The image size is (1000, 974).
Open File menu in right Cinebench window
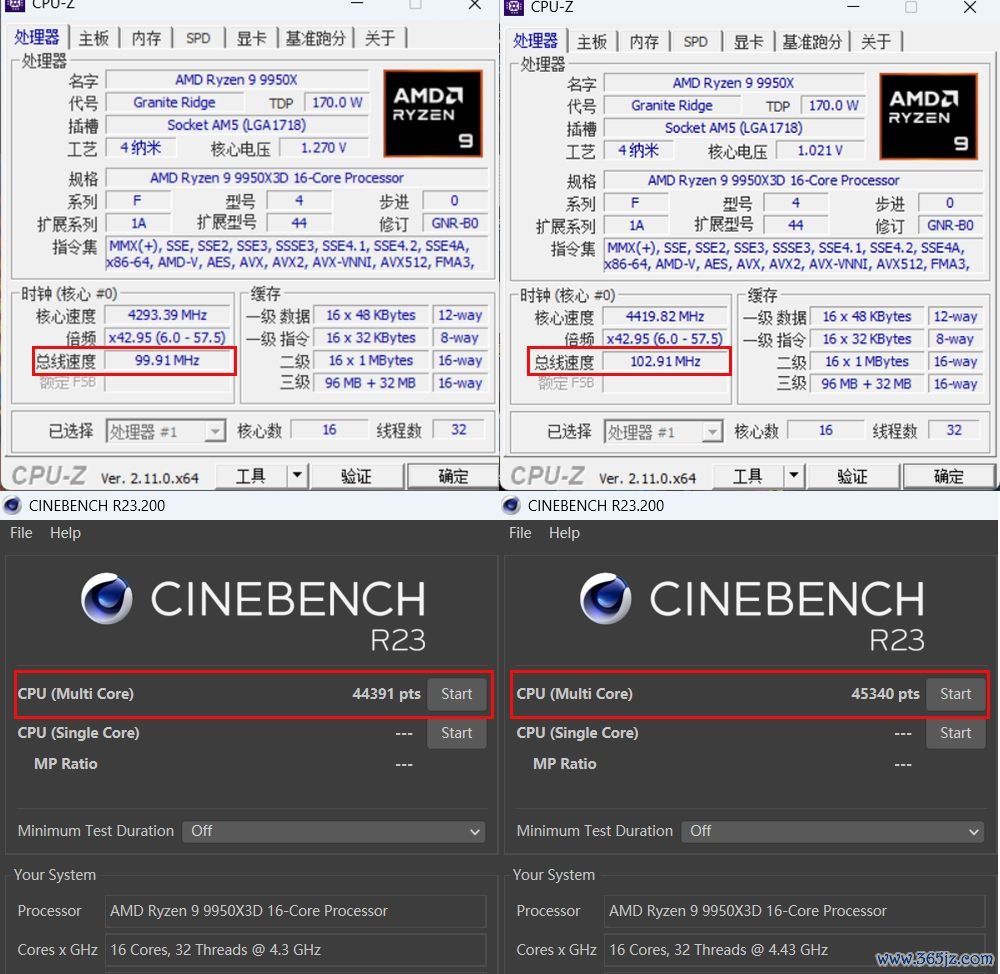pos(520,533)
